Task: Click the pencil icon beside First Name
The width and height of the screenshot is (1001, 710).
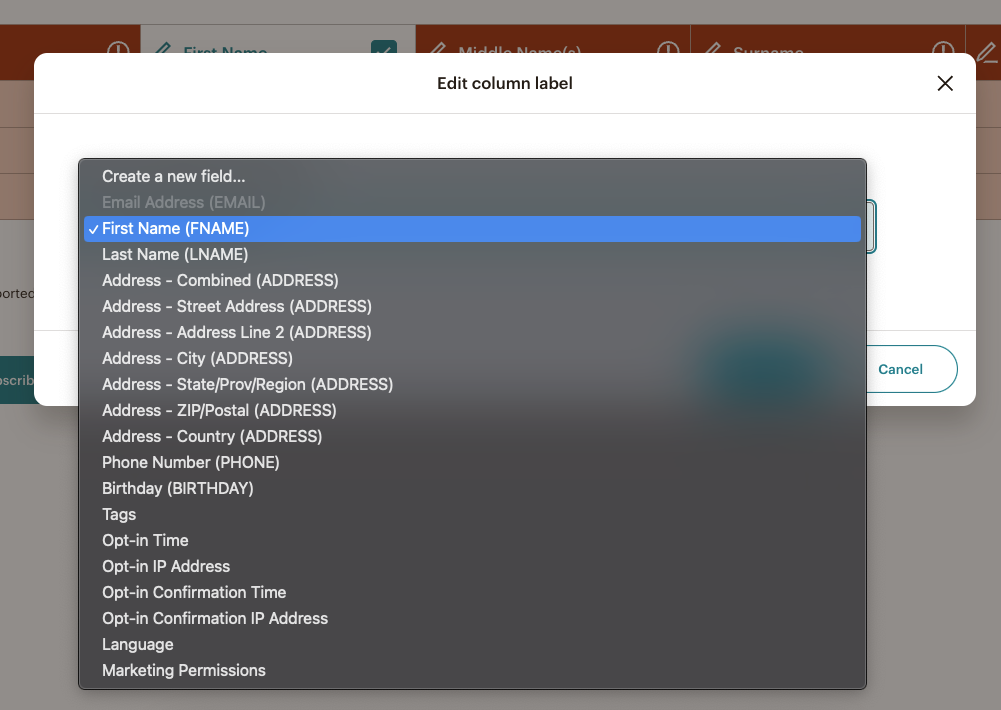Action: tap(163, 48)
